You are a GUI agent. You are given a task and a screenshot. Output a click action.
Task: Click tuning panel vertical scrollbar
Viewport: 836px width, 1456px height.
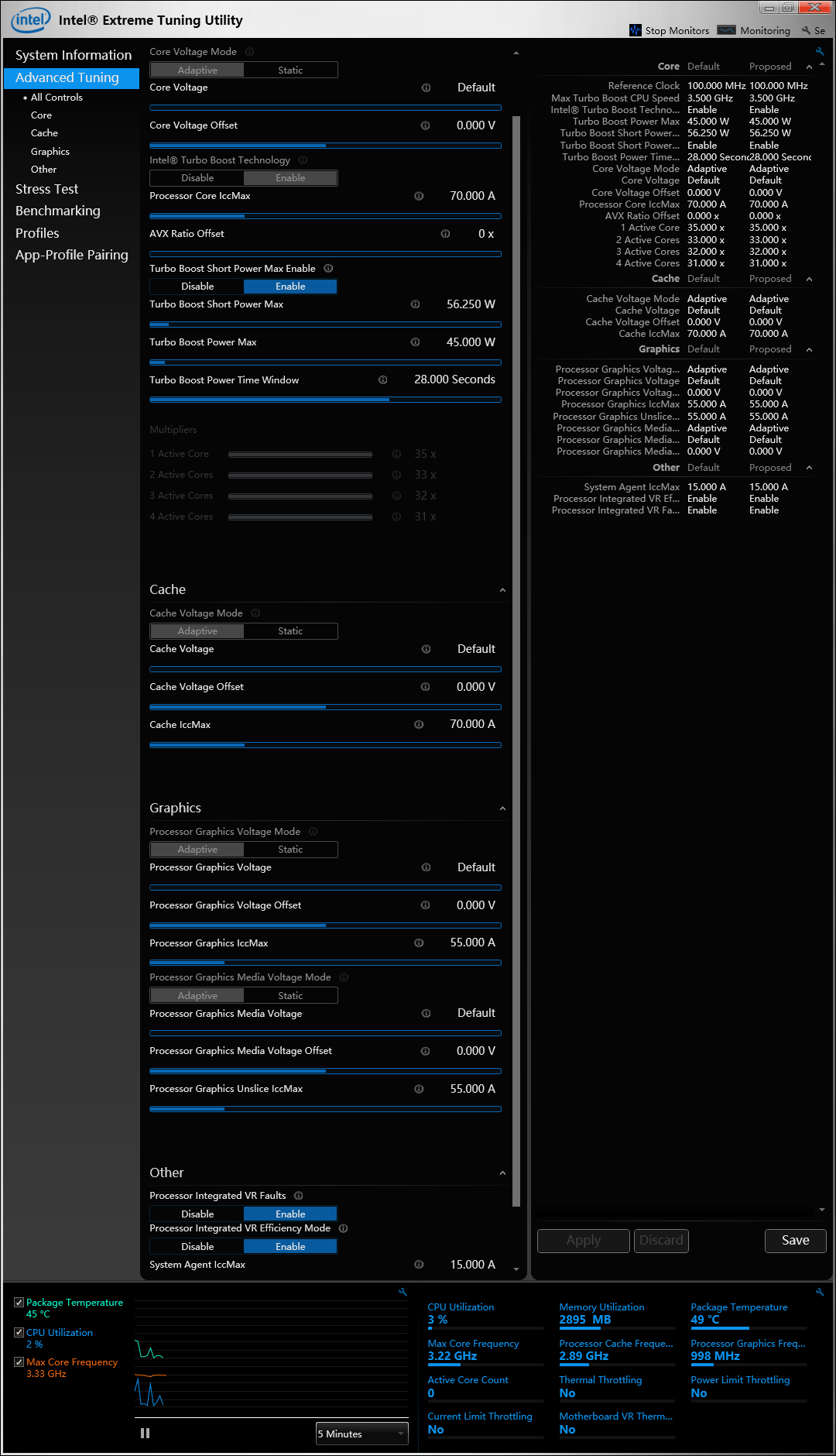(516, 661)
